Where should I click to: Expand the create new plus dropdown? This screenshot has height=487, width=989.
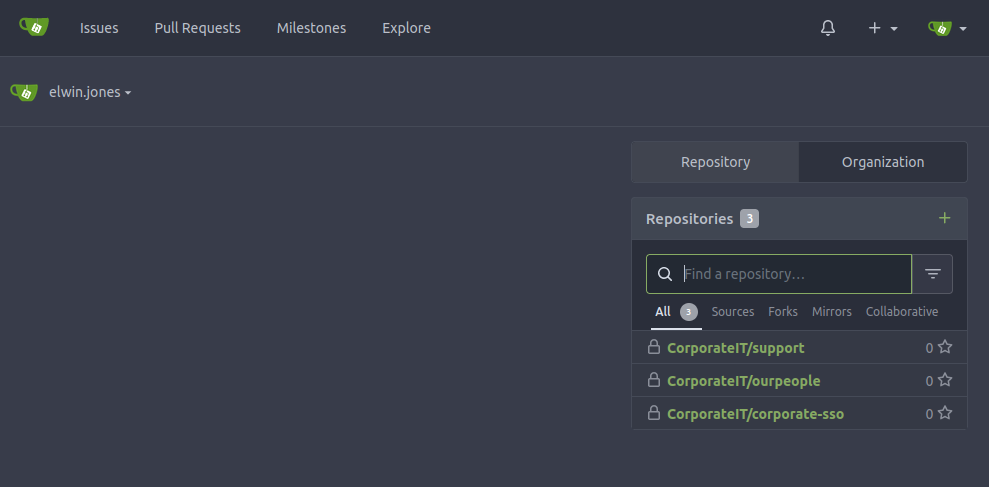tap(882, 28)
